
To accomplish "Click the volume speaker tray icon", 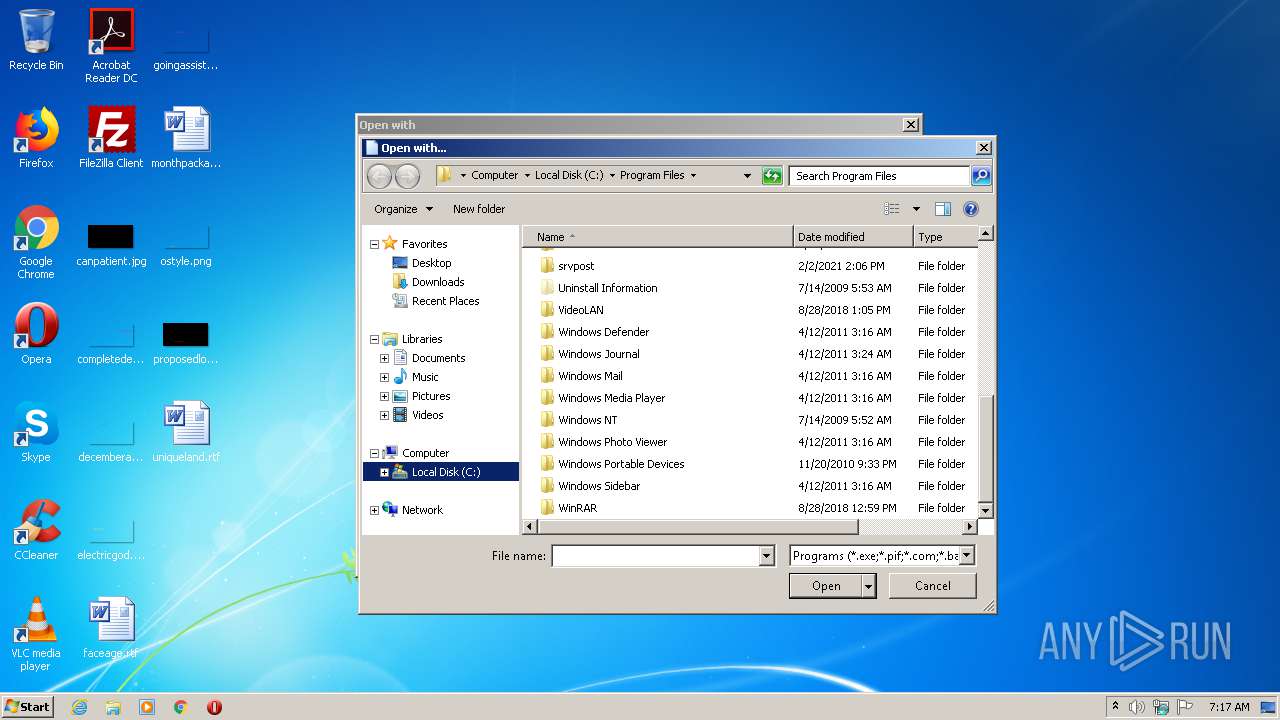I will [x=1137, y=707].
